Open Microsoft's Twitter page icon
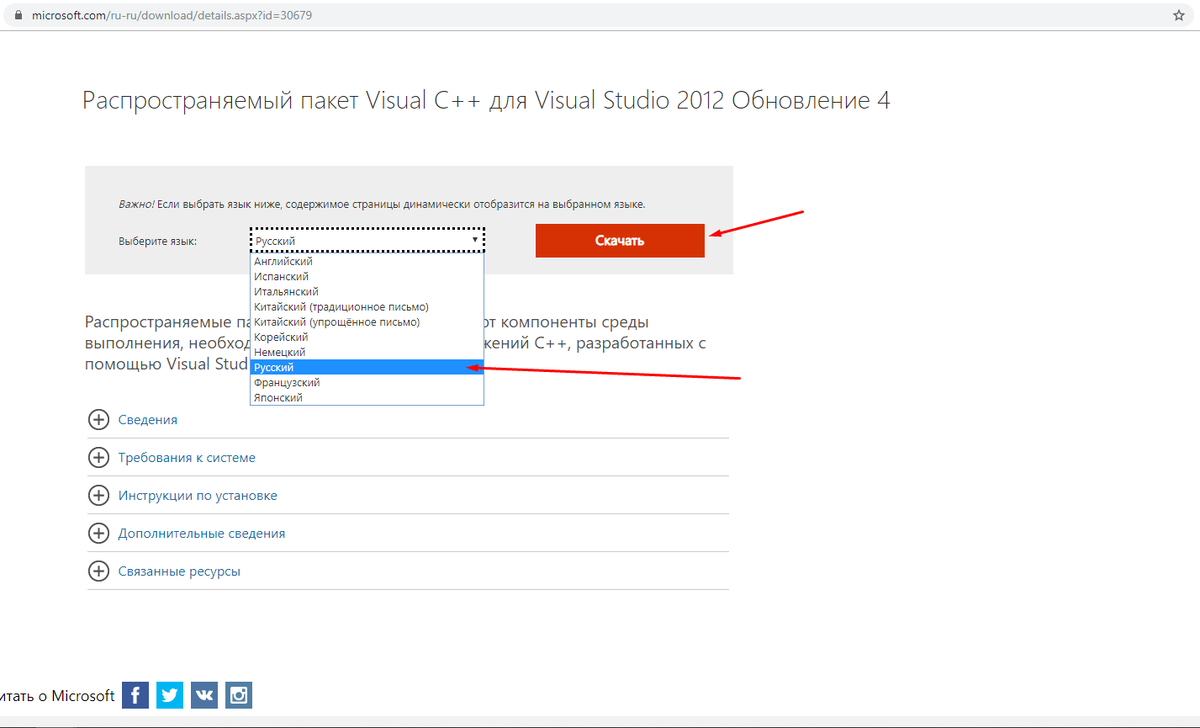1200x728 pixels. point(170,695)
